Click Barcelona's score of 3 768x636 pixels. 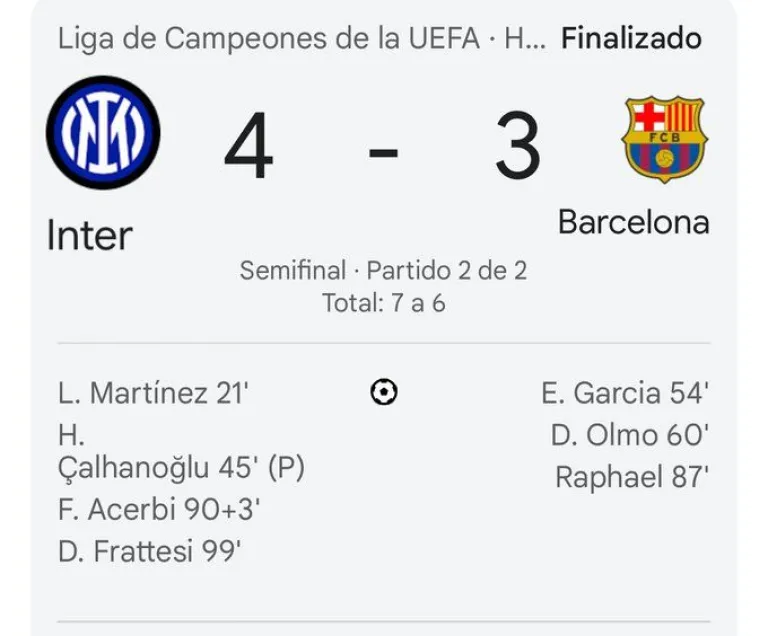point(517,148)
